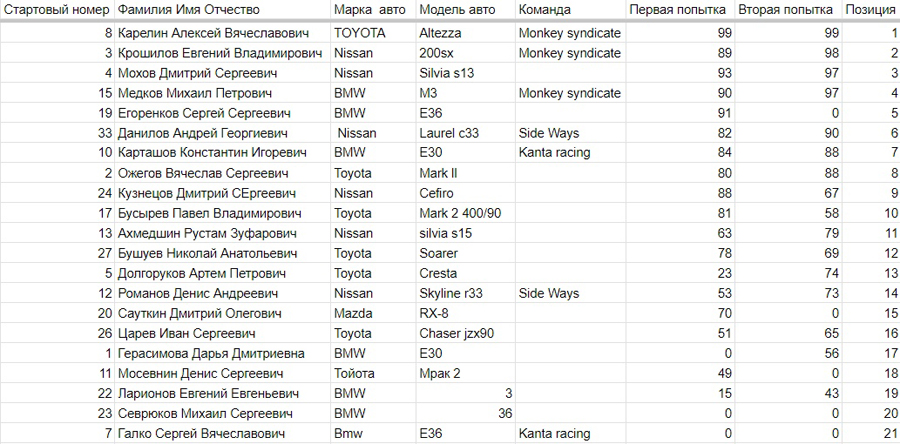
Task: Click the Mark 2 400/90 cell
Action: 466,213
